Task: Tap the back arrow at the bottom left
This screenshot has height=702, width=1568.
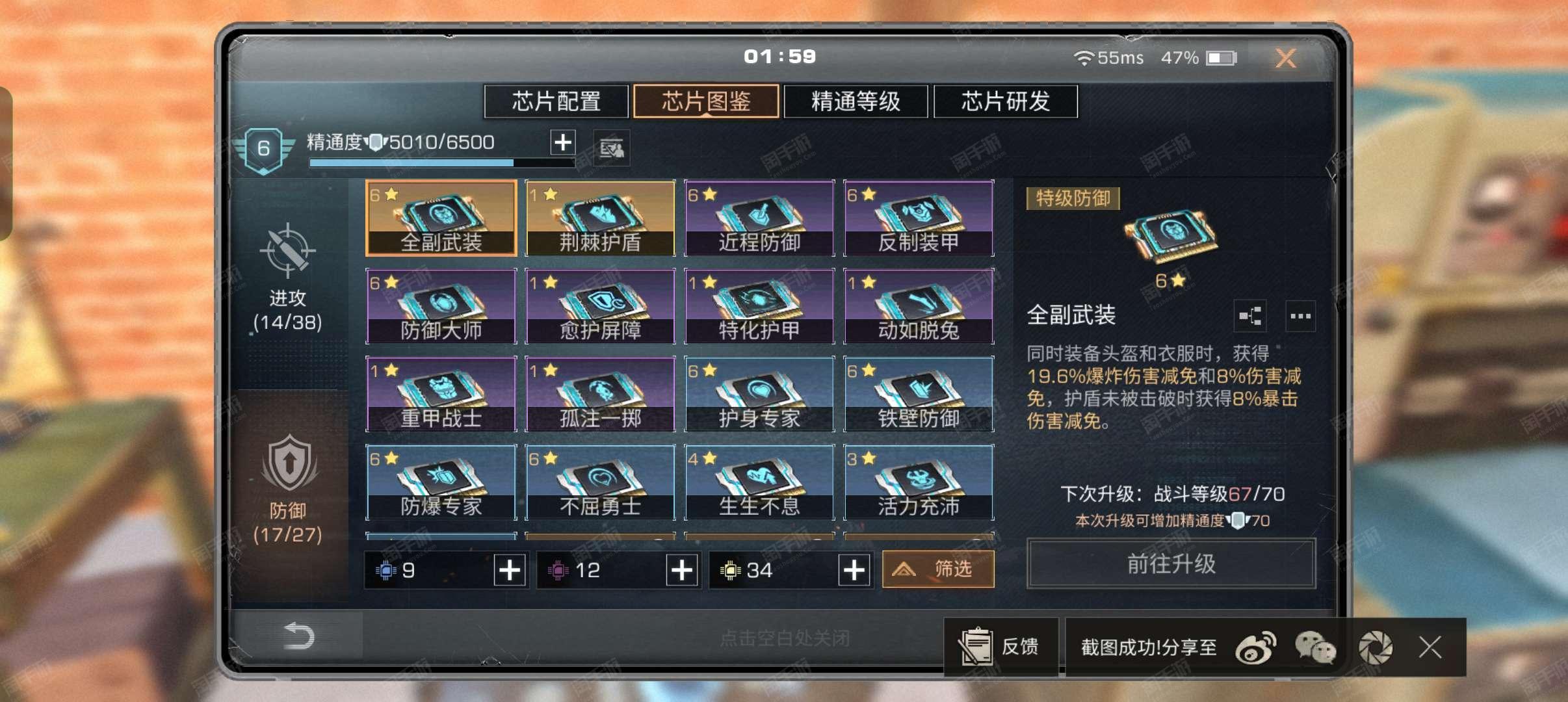Action: point(299,636)
